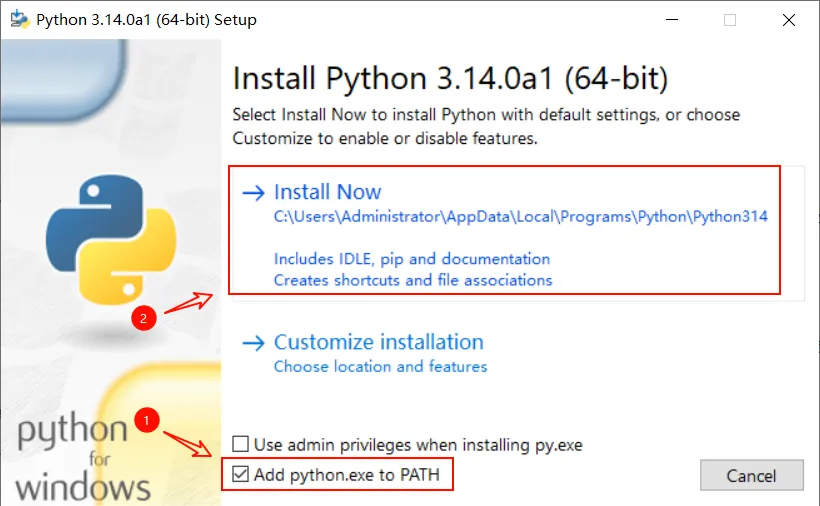Image resolution: width=820 pixels, height=506 pixels.
Task: Click the window title 'Python 3.14.0a1 (64-bit) Setup'
Action: pos(146,20)
